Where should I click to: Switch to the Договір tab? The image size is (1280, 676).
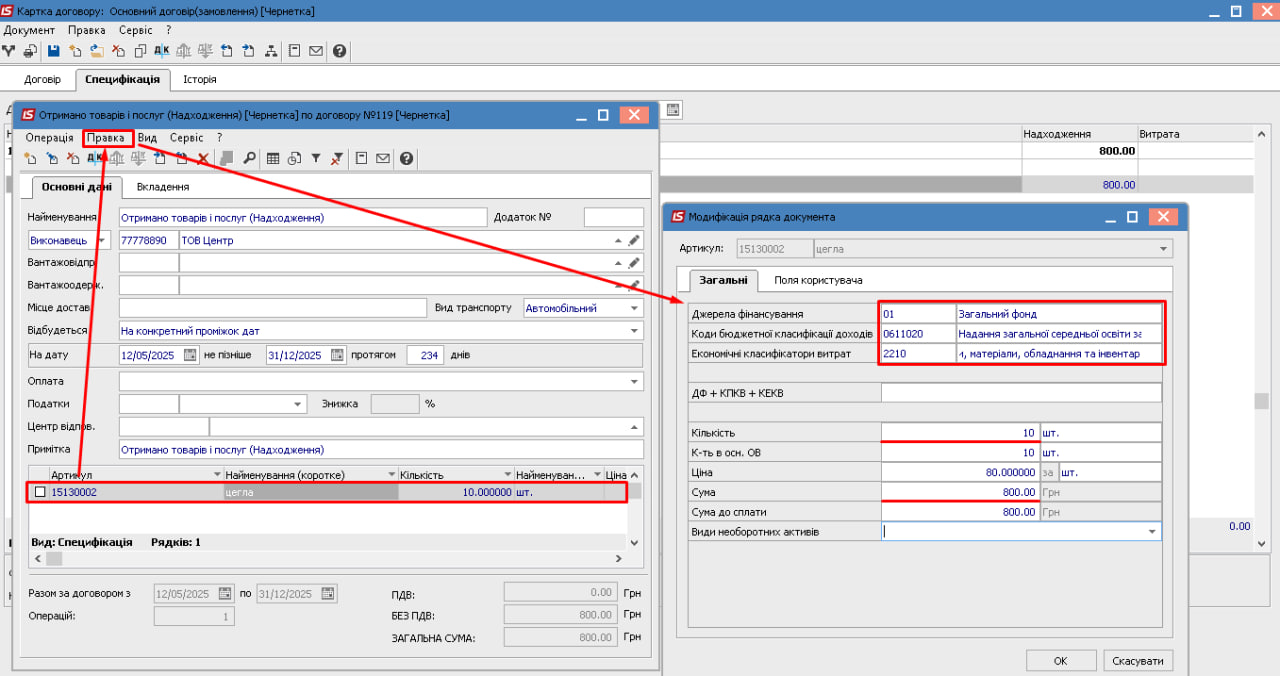[x=42, y=79]
